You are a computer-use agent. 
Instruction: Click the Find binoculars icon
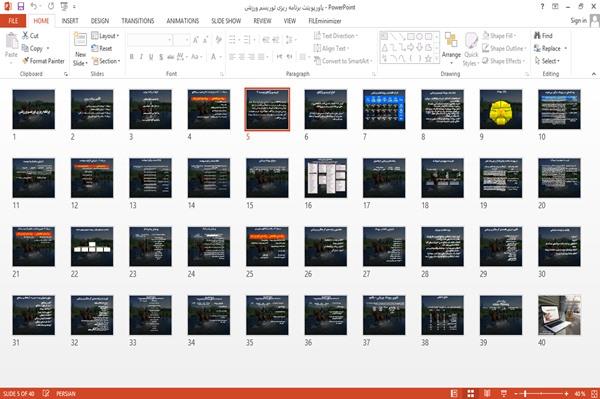(x=537, y=36)
